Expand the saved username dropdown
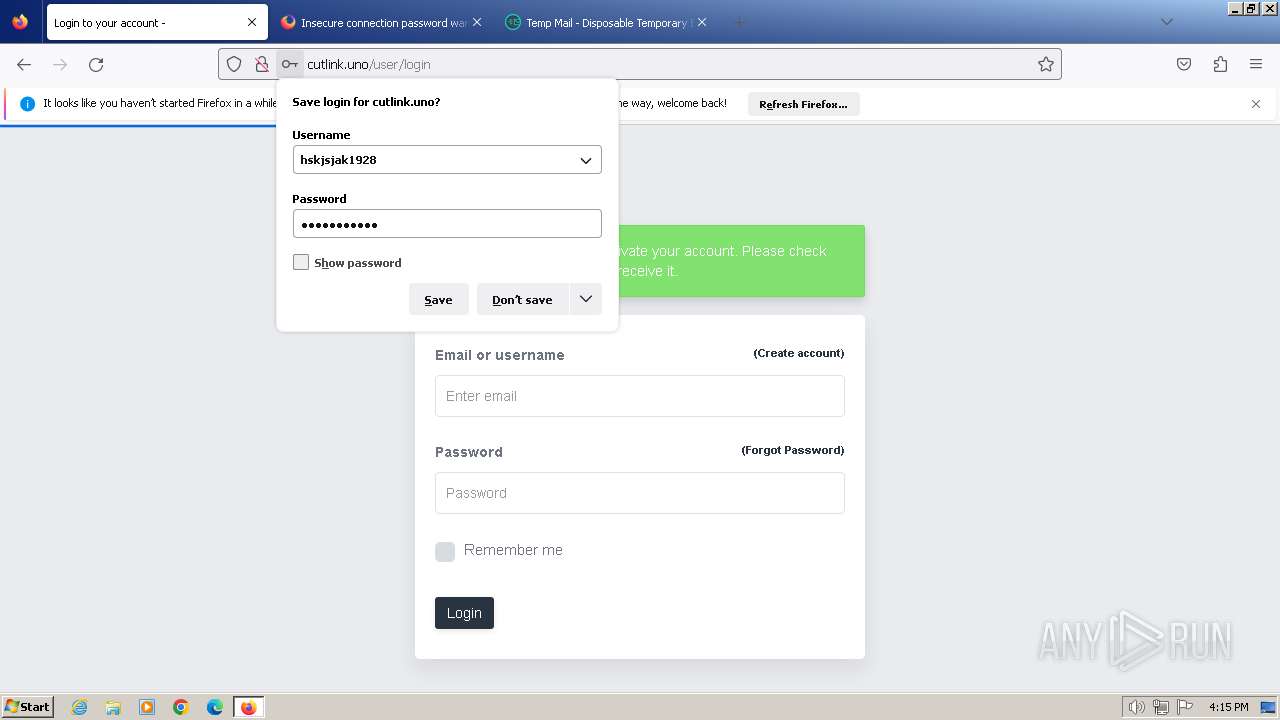The height and width of the screenshot is (720, 1280). coord(586,160)
